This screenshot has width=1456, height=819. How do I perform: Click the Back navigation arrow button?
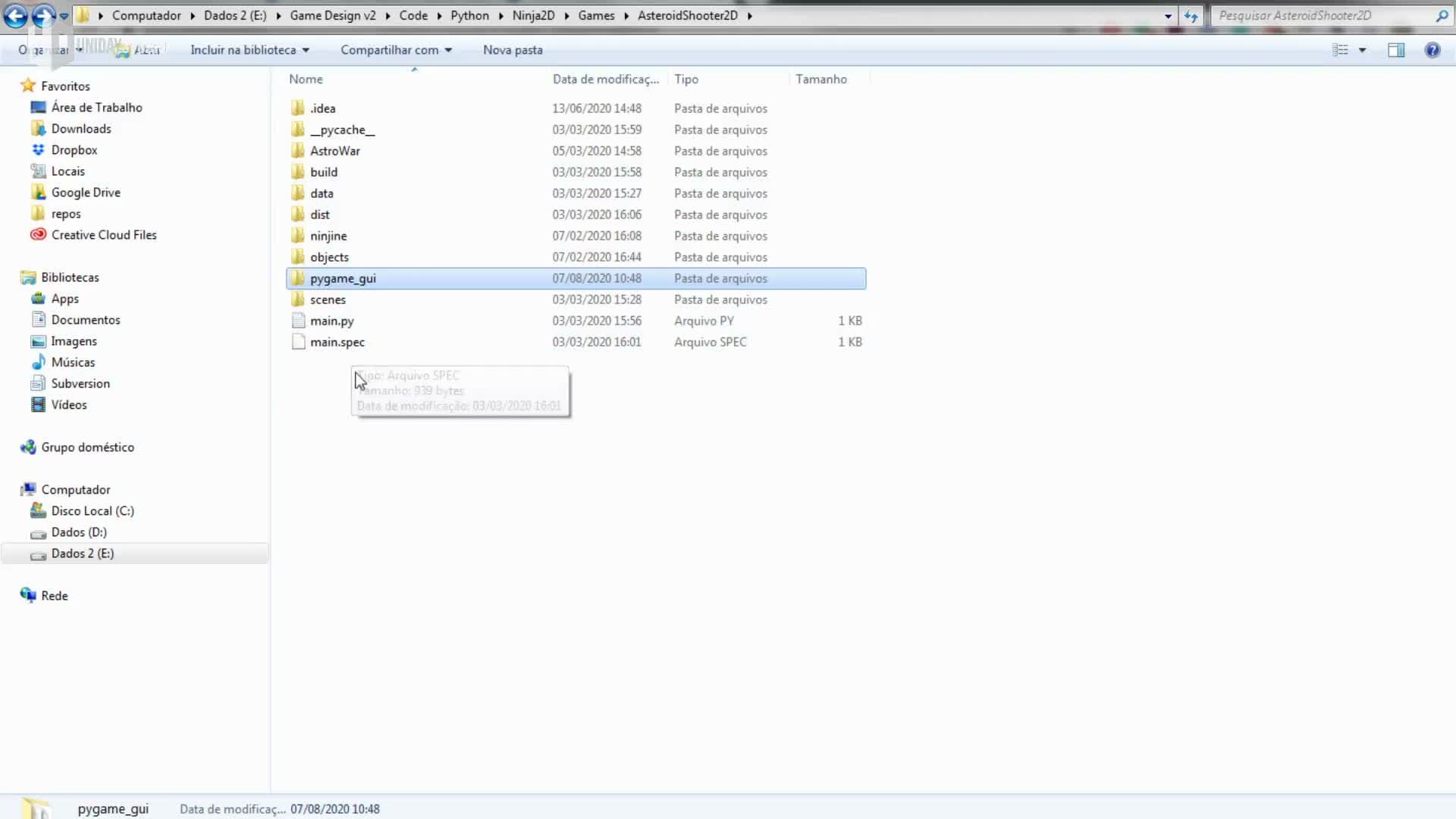[x=15, y=15]
